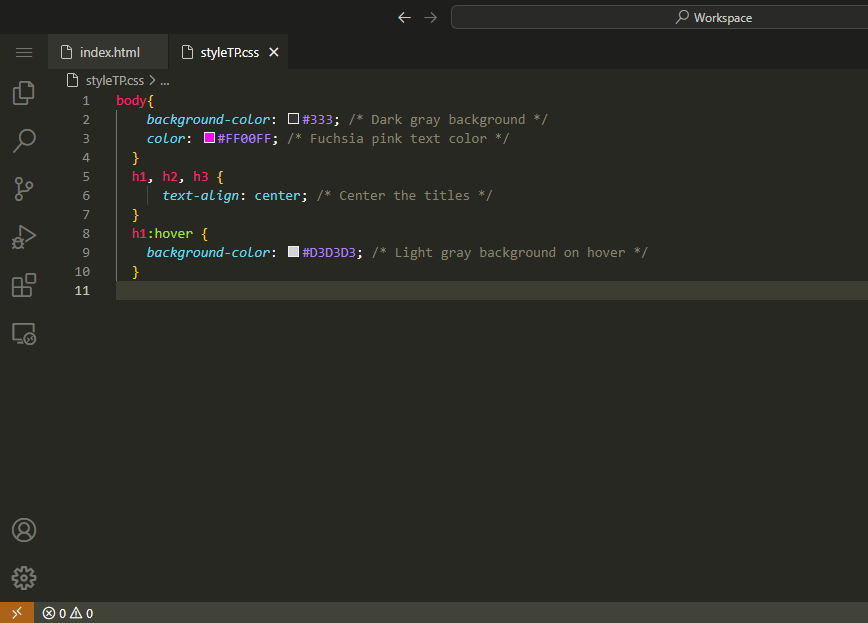Open the Accounts menu icon
The height and width of the screenshot is (623, 868).
click(23, 530)
